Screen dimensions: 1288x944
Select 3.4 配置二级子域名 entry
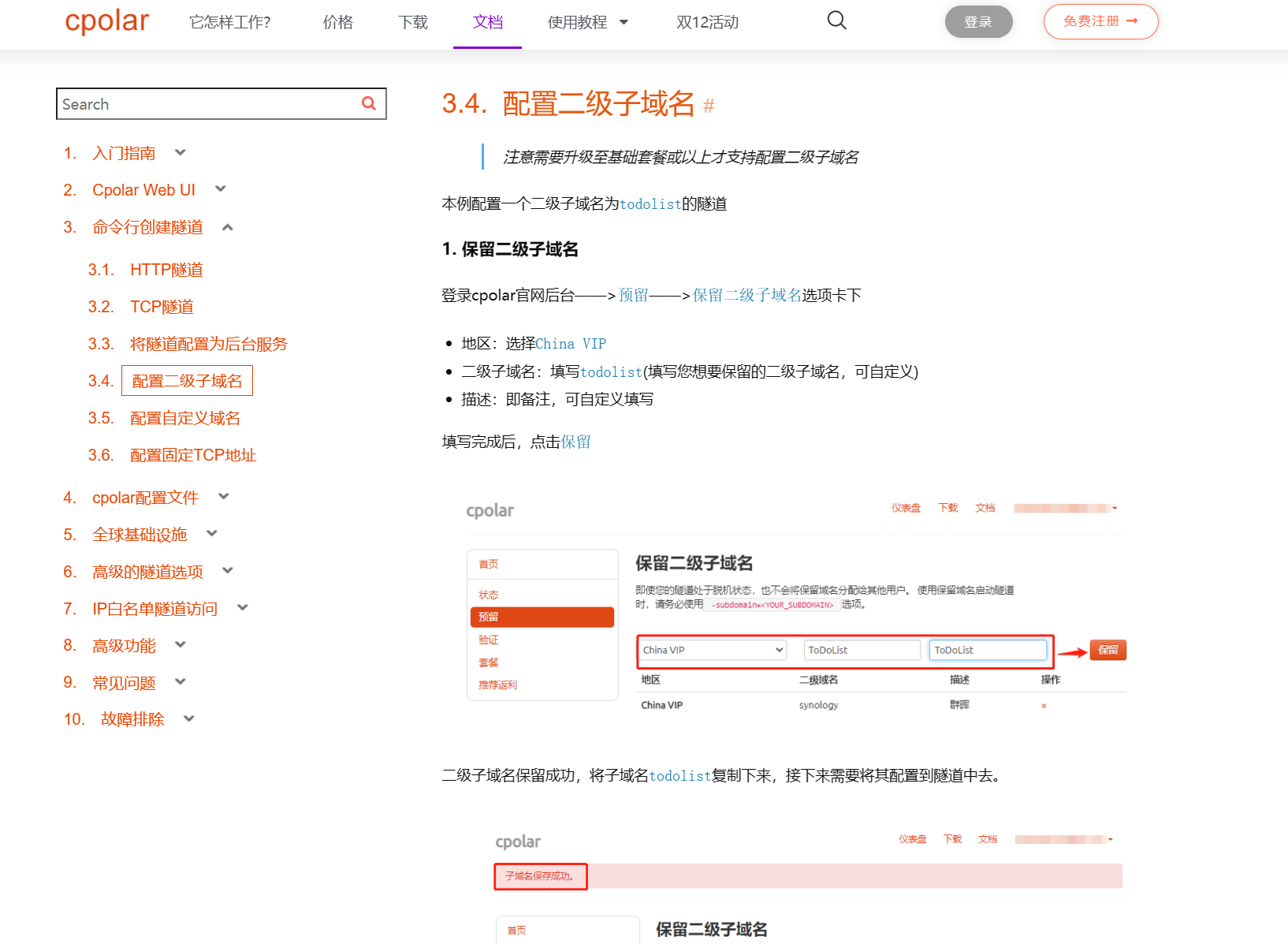tap(187, 381)
